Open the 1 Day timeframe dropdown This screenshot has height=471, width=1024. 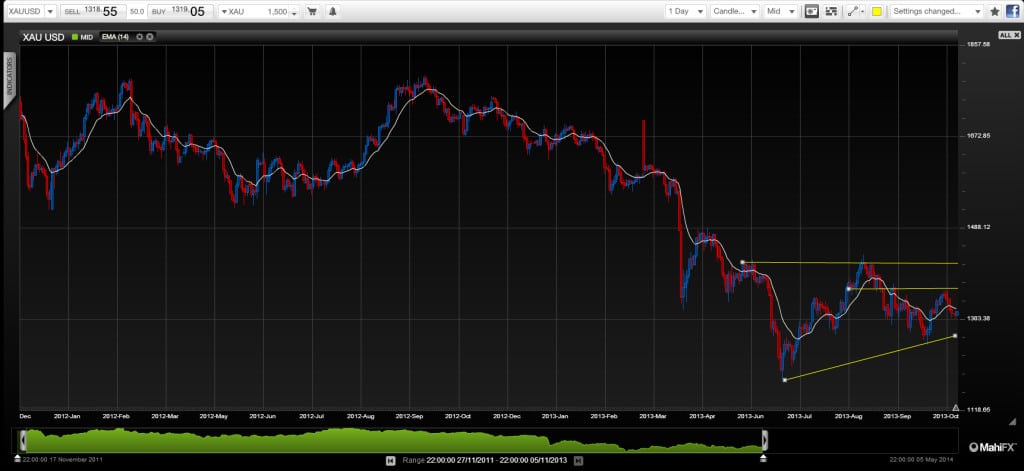click(686, 11)
